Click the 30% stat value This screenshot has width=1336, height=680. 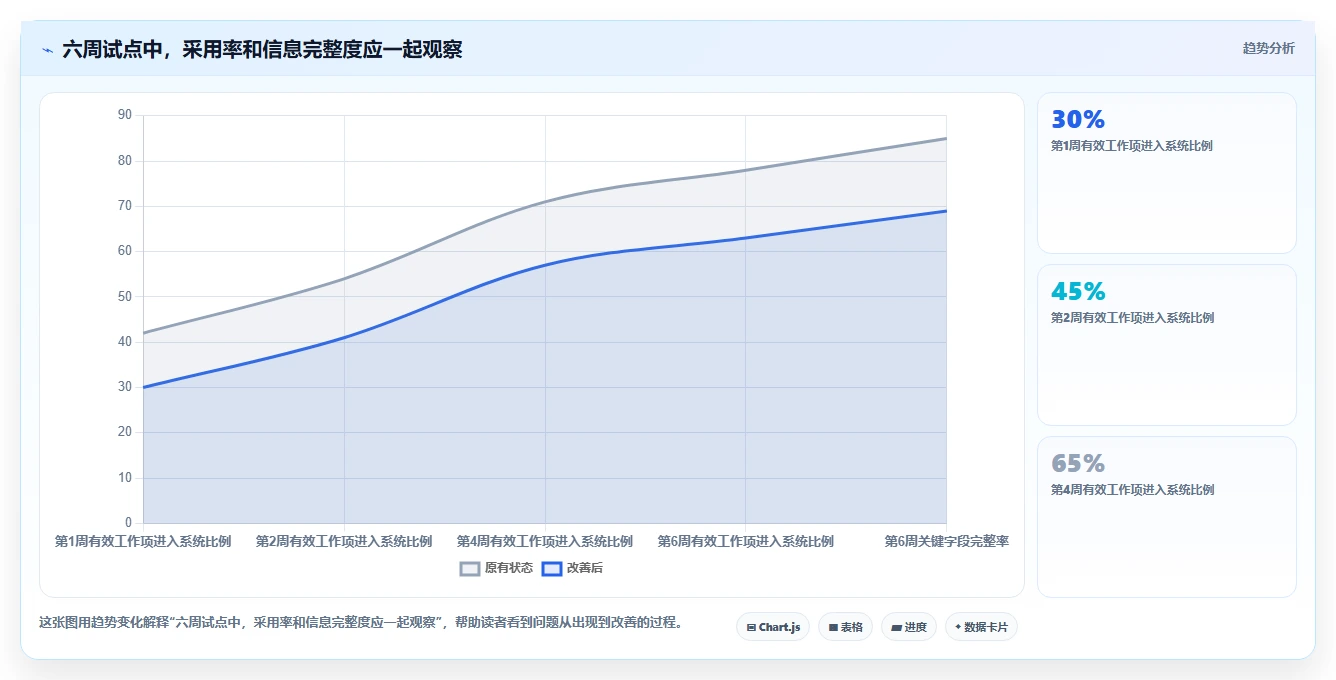point(1078,120)
